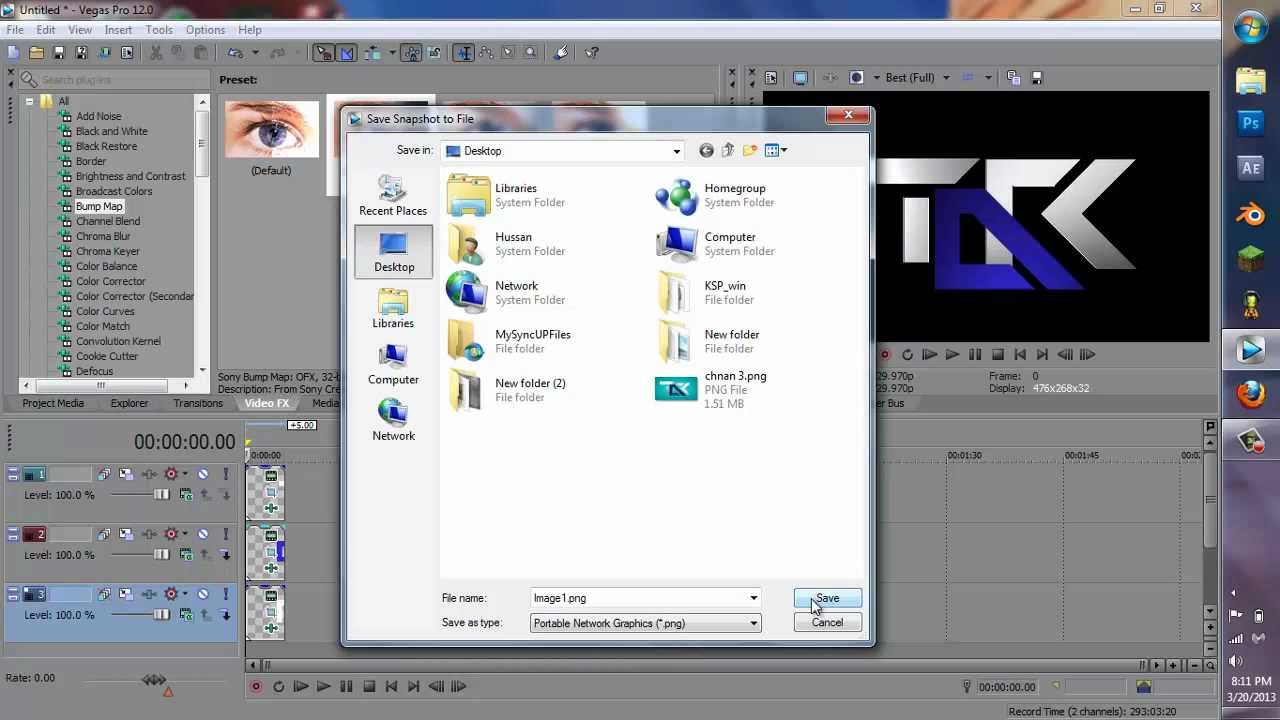Image resolution: width=1280 pixels, height=720 pixels.
Task: Open the Tools menu
Action: pyautogui.click(x=159, y=30)
